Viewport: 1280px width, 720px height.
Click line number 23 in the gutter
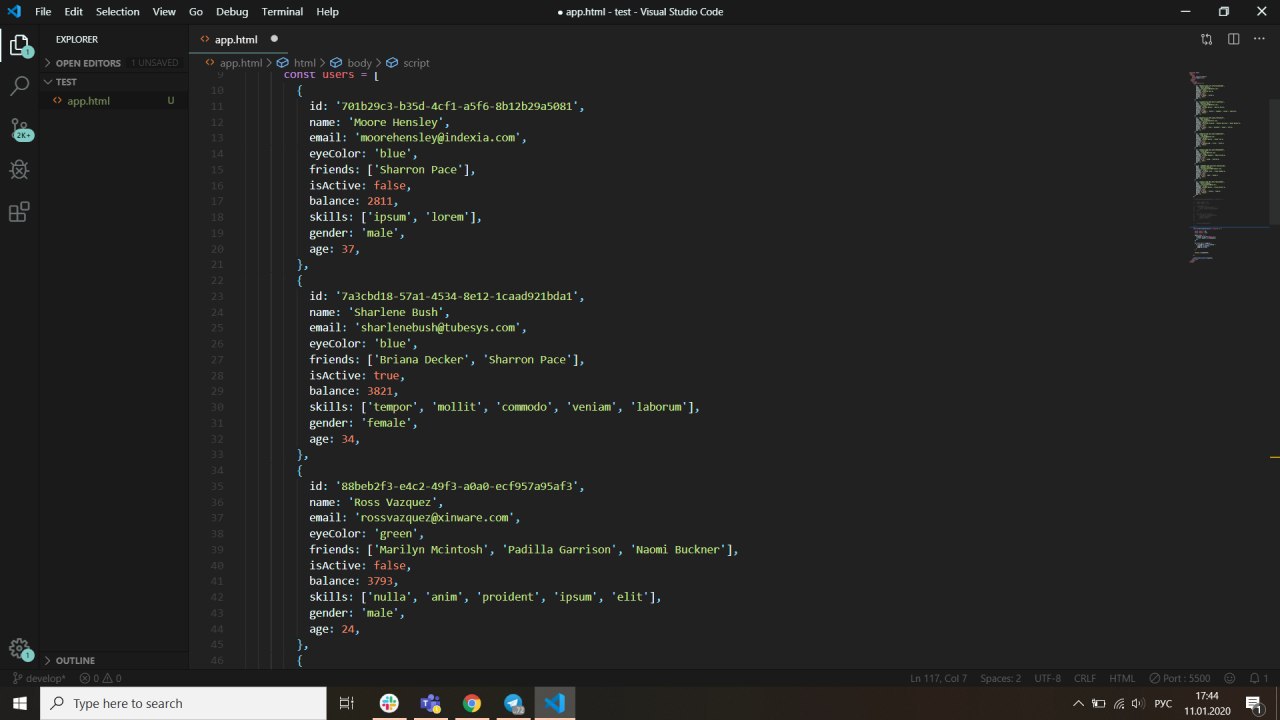click(x=218, y=296)
